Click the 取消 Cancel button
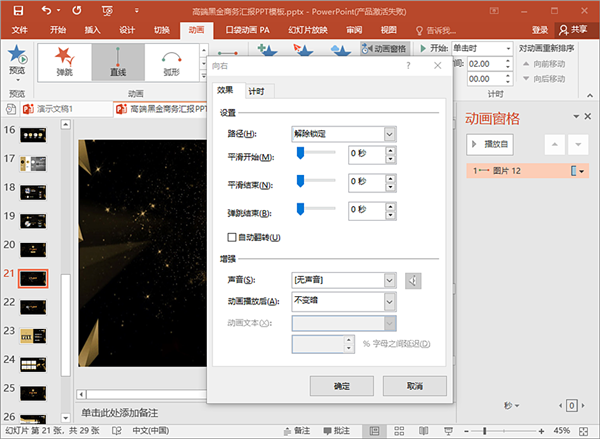This screenshot has height=439, width=600. click(x=415, y=386)
